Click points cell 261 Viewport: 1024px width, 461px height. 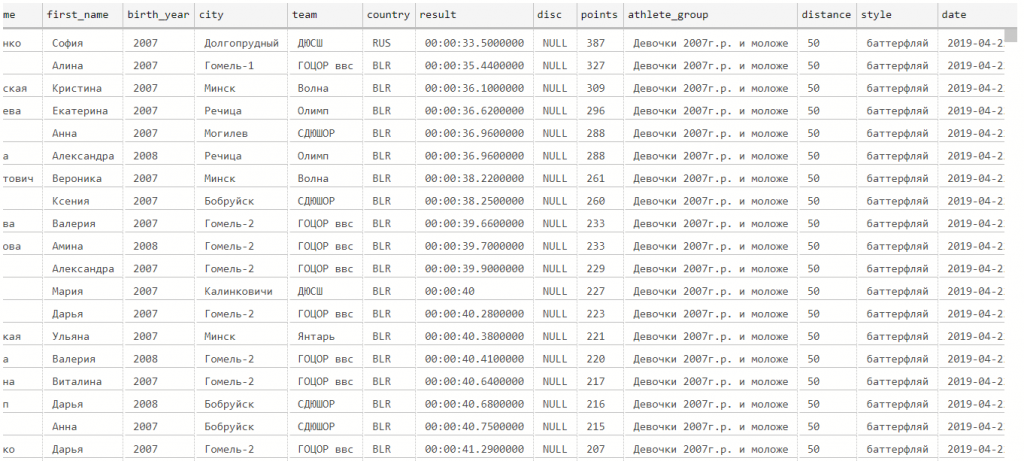coord(596,178)
